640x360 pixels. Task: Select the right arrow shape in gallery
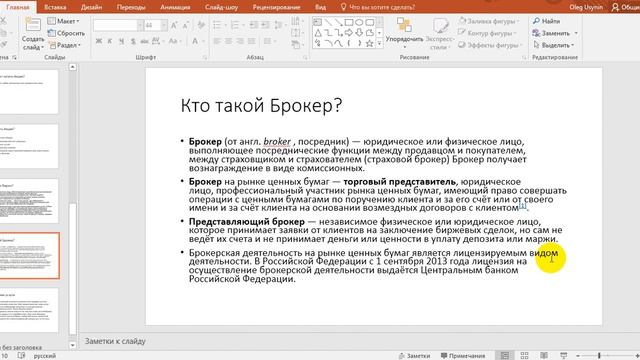(349, 33)
